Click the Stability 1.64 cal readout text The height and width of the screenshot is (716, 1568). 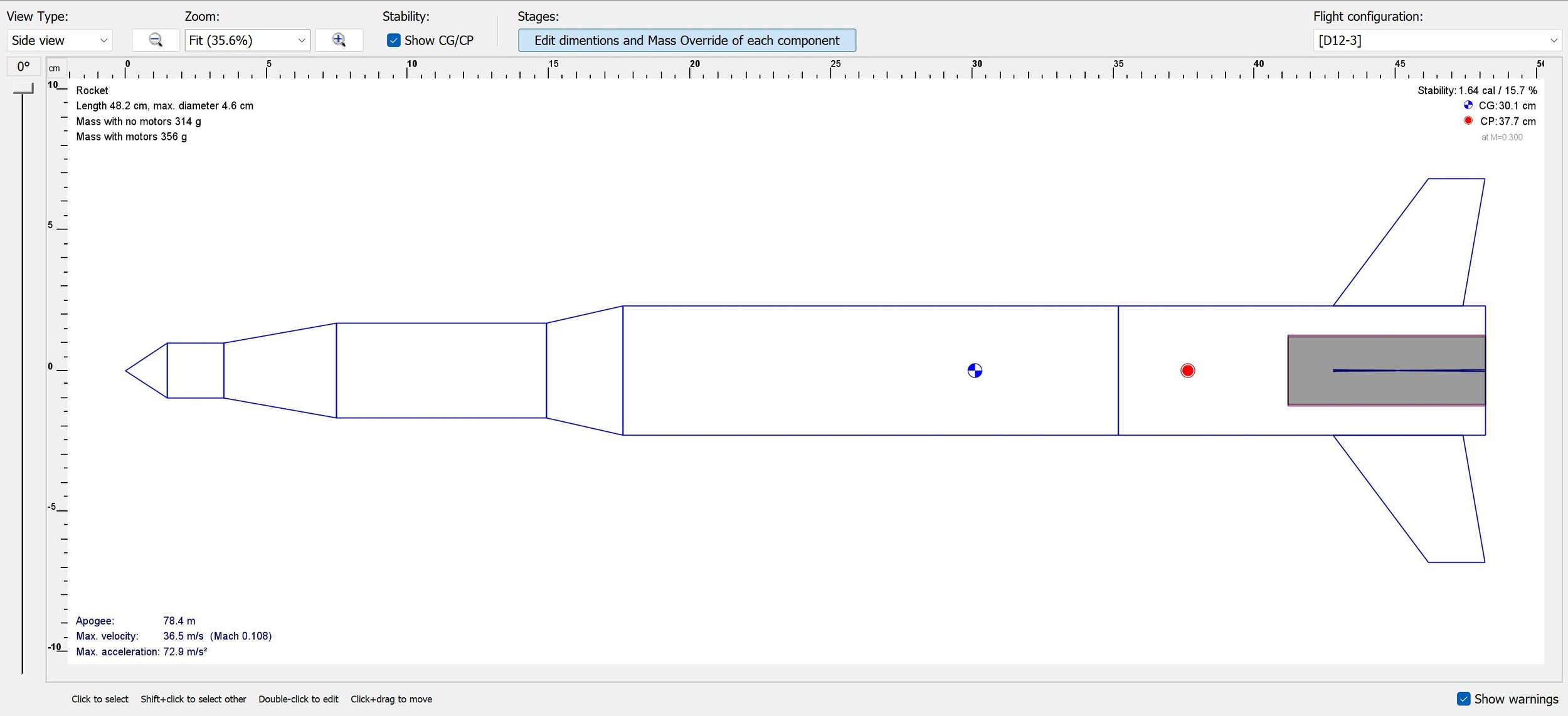click(1477, 90)
